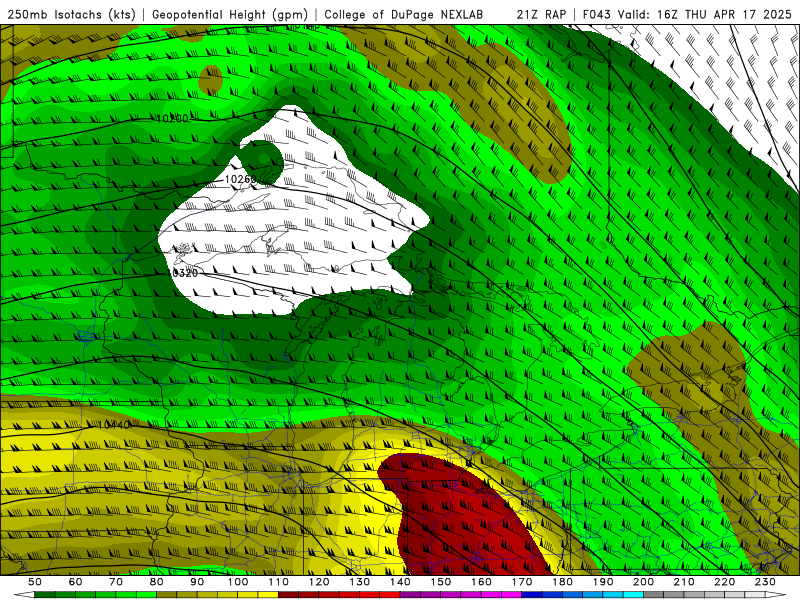Click the 'Geopotential Height (gpm)' title text
Image resolution: width=800 pixels, height=600 pixels.
tap(230, 15)
